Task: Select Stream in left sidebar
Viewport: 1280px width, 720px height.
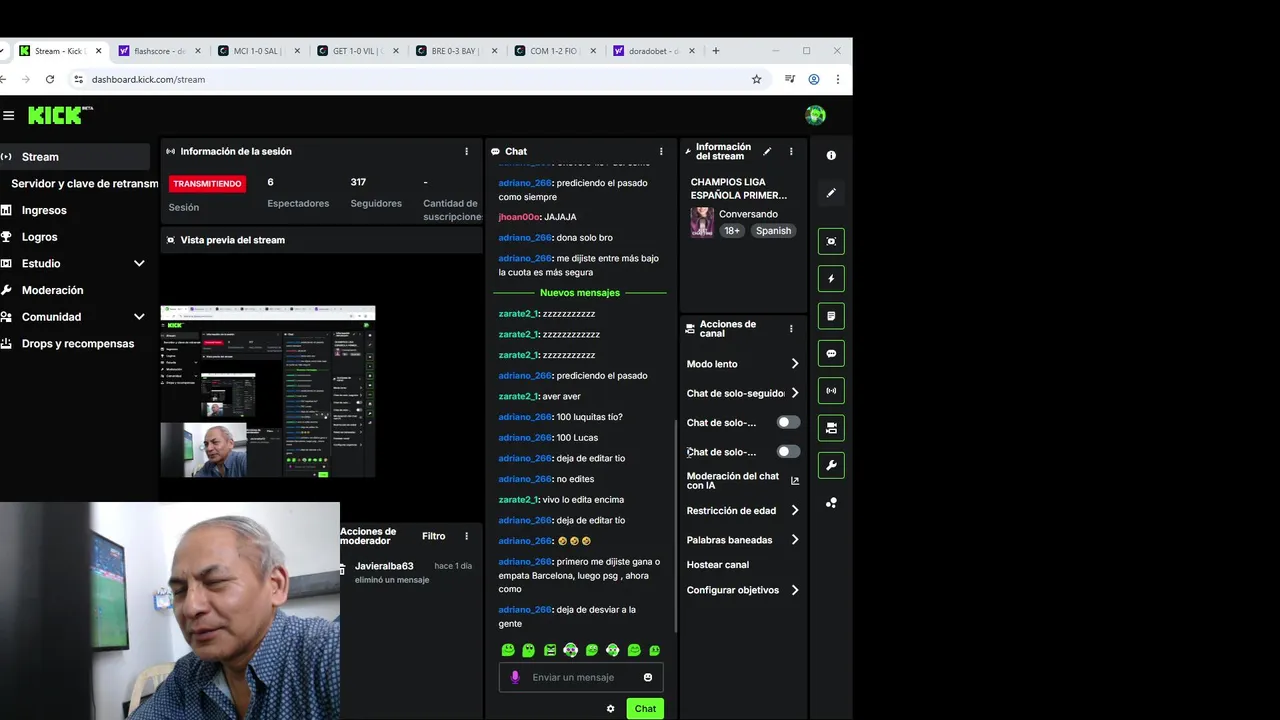Action: (74, 157)
